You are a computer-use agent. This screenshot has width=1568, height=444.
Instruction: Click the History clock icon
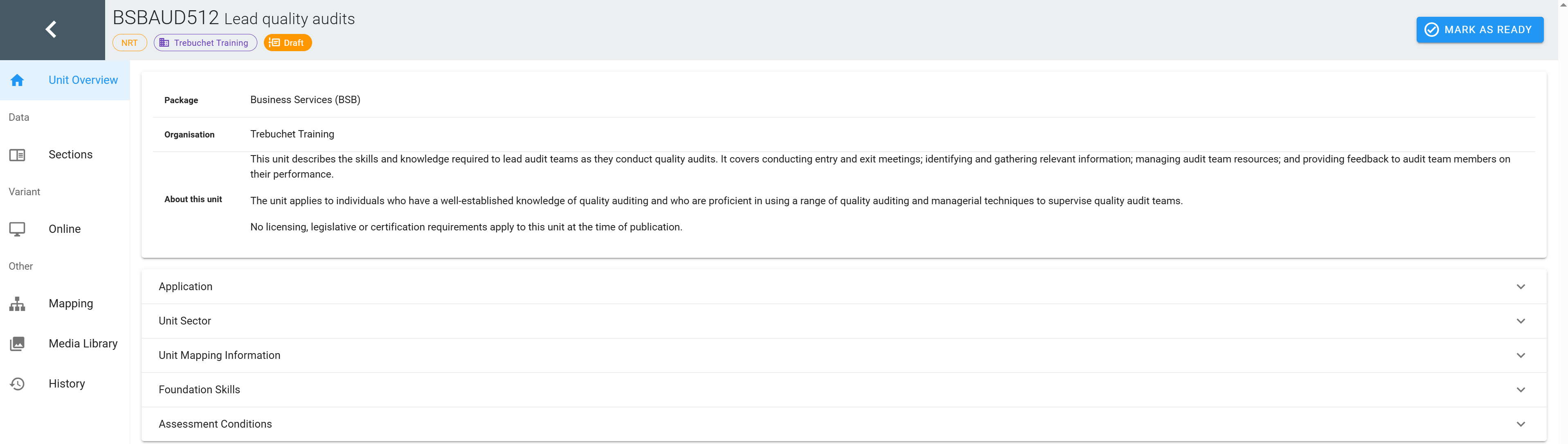[x=17, y=384]
